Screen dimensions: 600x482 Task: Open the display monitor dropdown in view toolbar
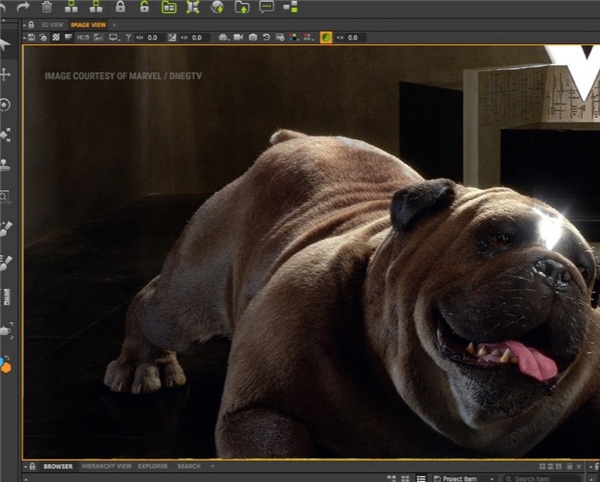115,37
